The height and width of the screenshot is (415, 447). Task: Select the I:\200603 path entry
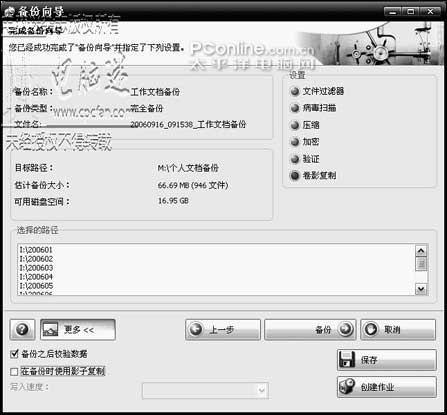[x=36, y=268]
